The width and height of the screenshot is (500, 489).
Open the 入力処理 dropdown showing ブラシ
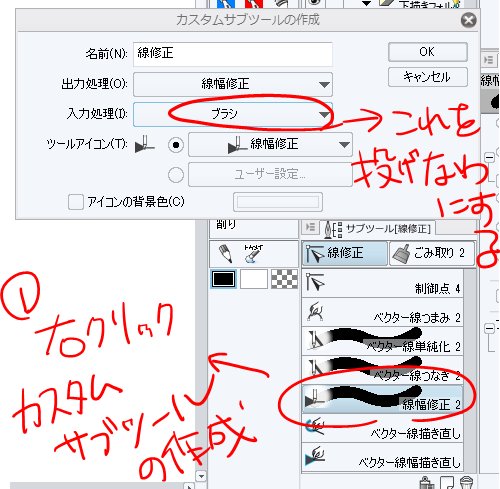(233, 114)
